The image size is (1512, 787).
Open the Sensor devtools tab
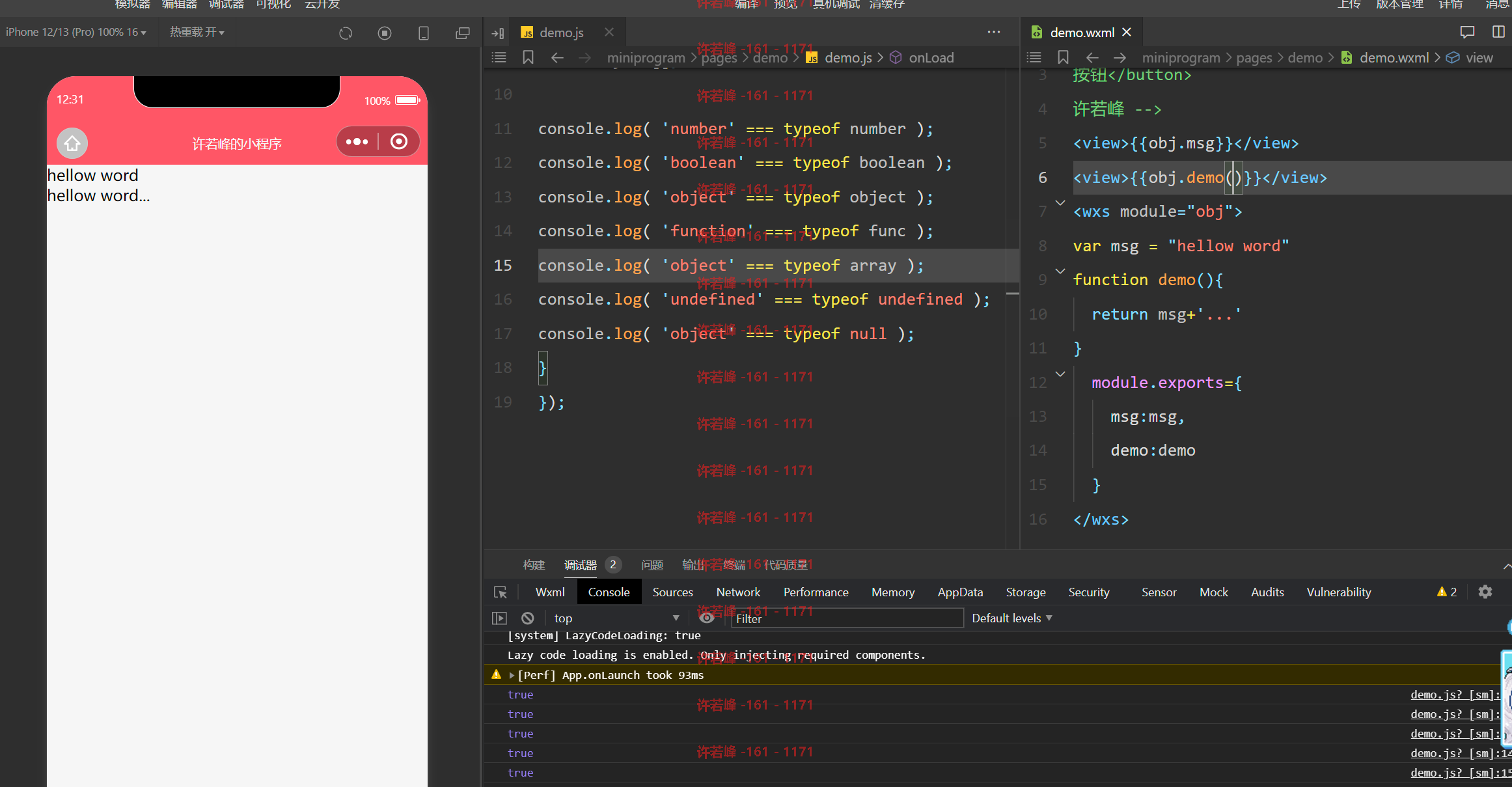[x=1159, y=592]
